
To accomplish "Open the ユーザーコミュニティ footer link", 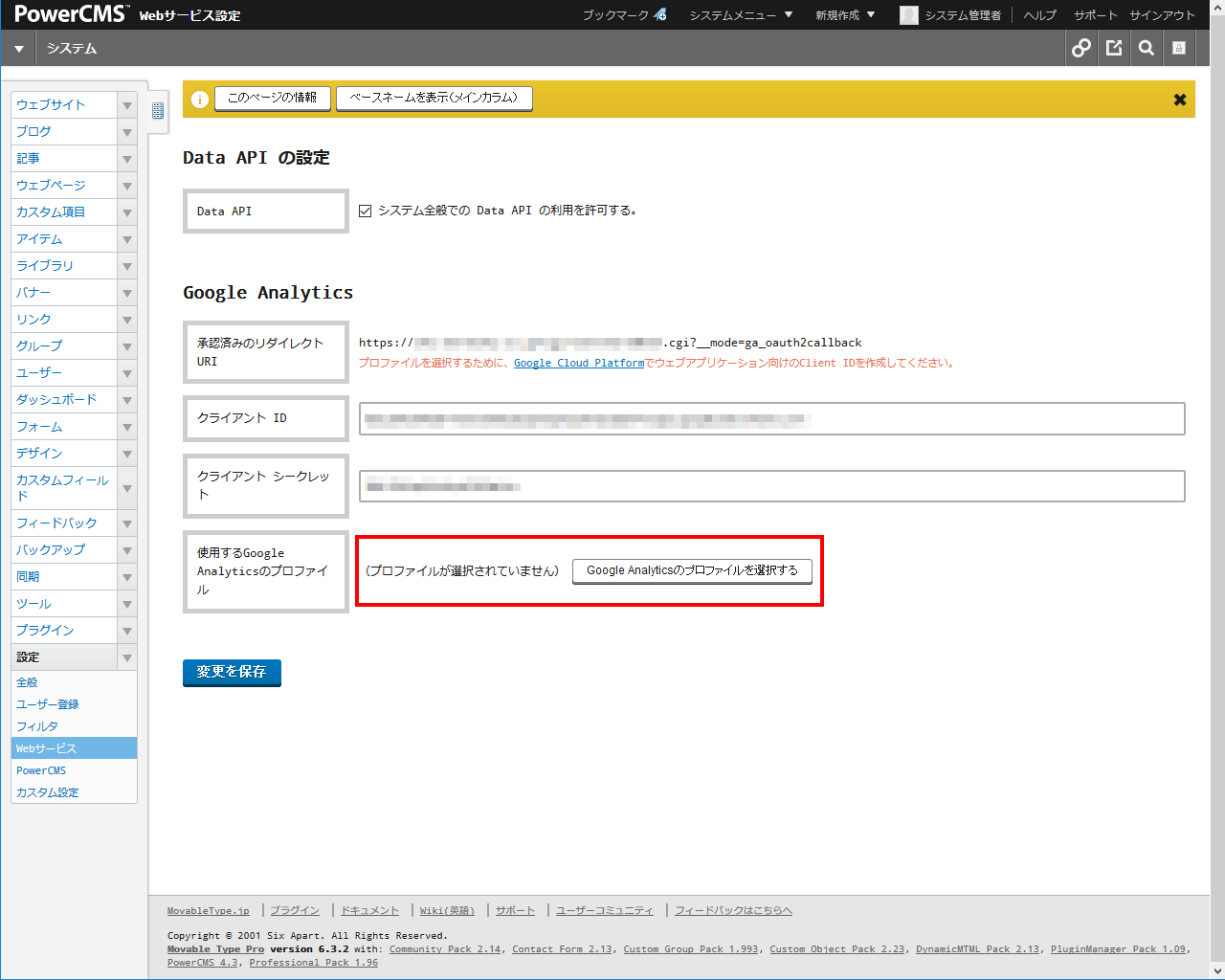I will (x=605, y=910).
